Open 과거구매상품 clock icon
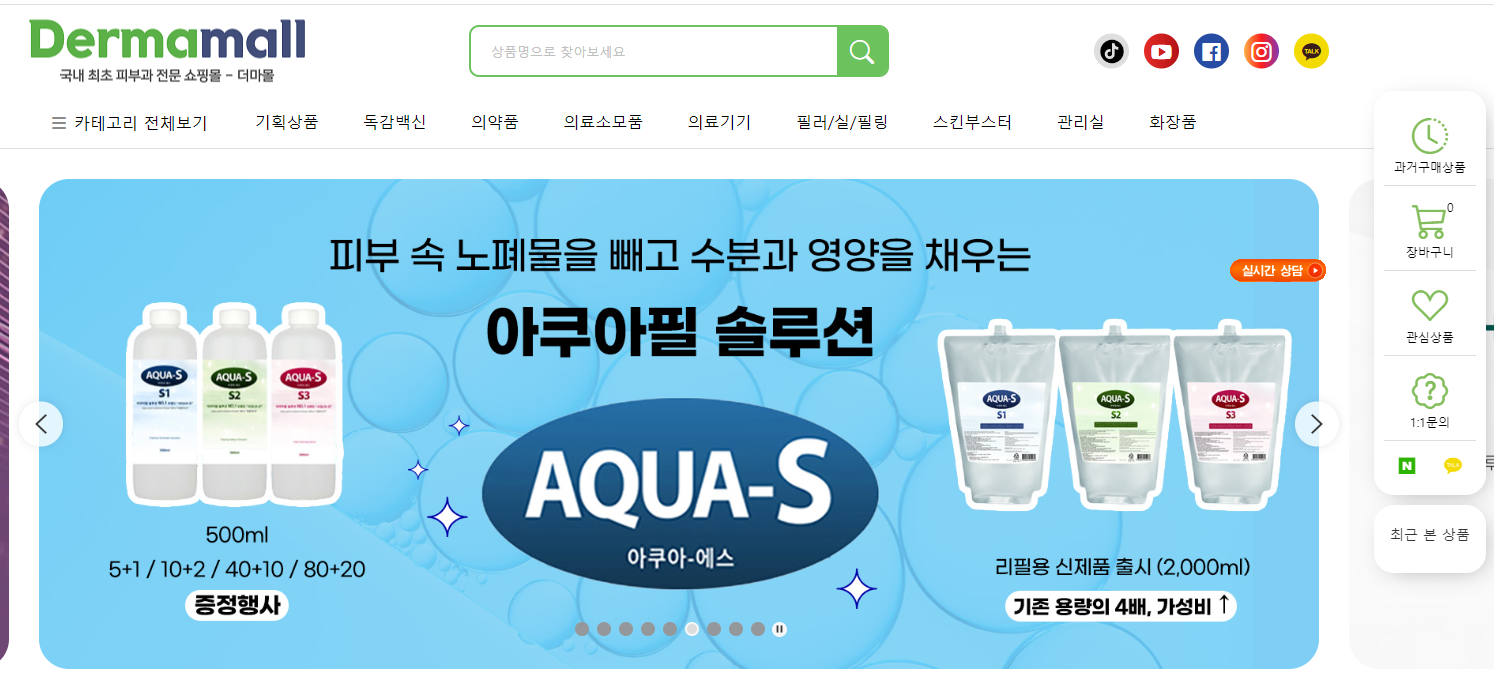 tap(1429, 136)
